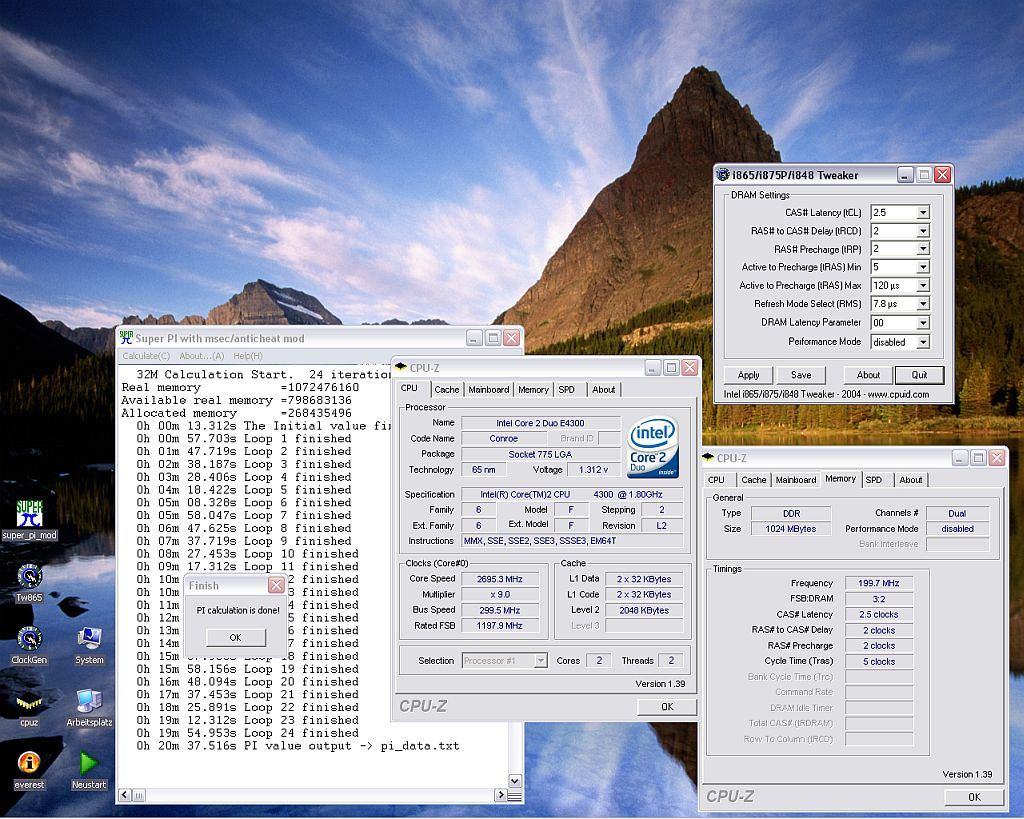
Task: Click Save in the i865 Tweaker
Action: click(x=801, y=375)
